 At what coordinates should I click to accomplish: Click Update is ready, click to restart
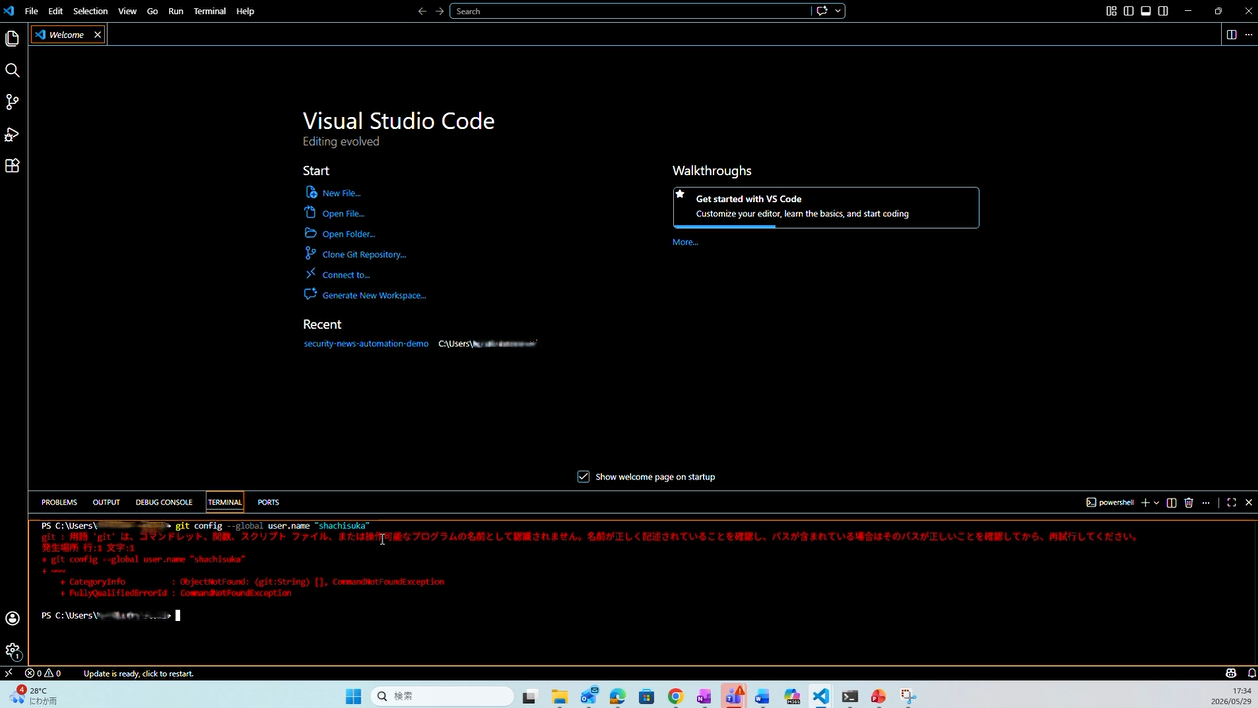139,673
